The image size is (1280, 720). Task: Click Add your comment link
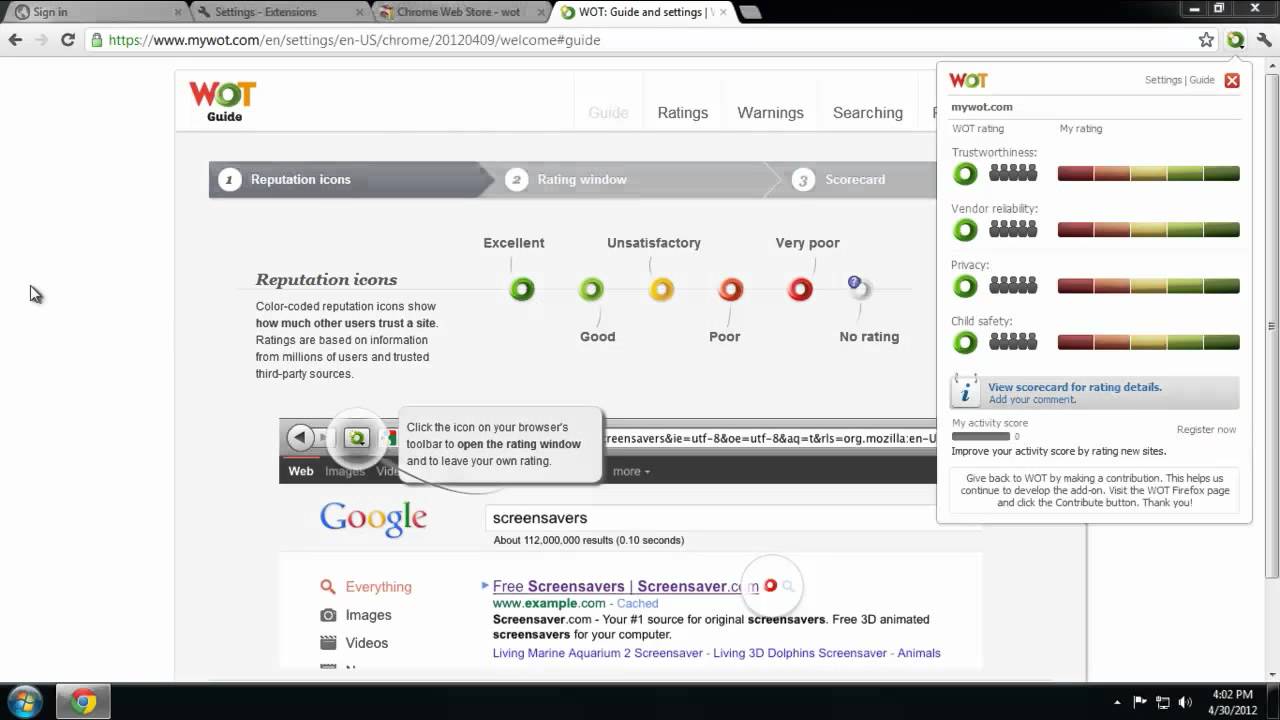click(1032, 400)
